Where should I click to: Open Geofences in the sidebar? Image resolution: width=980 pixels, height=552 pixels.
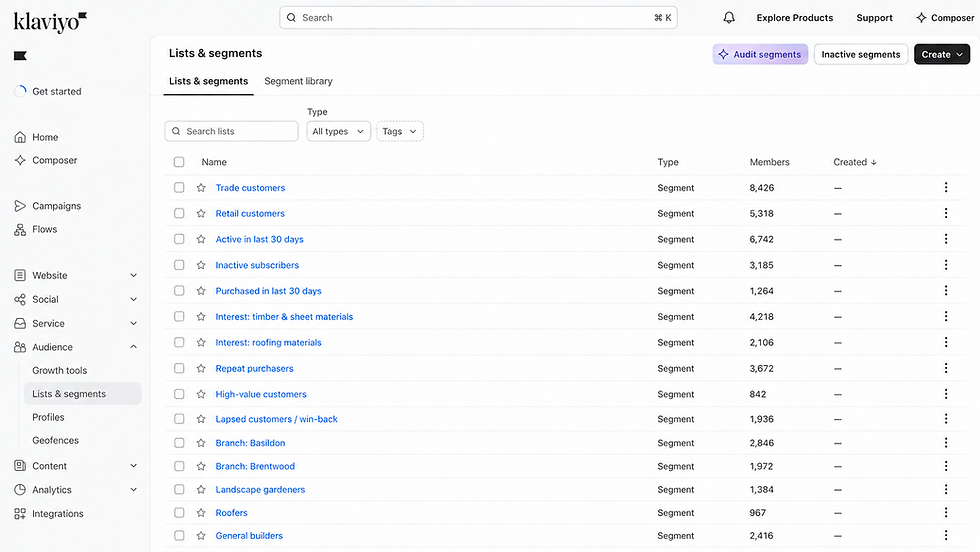(55, 440)
